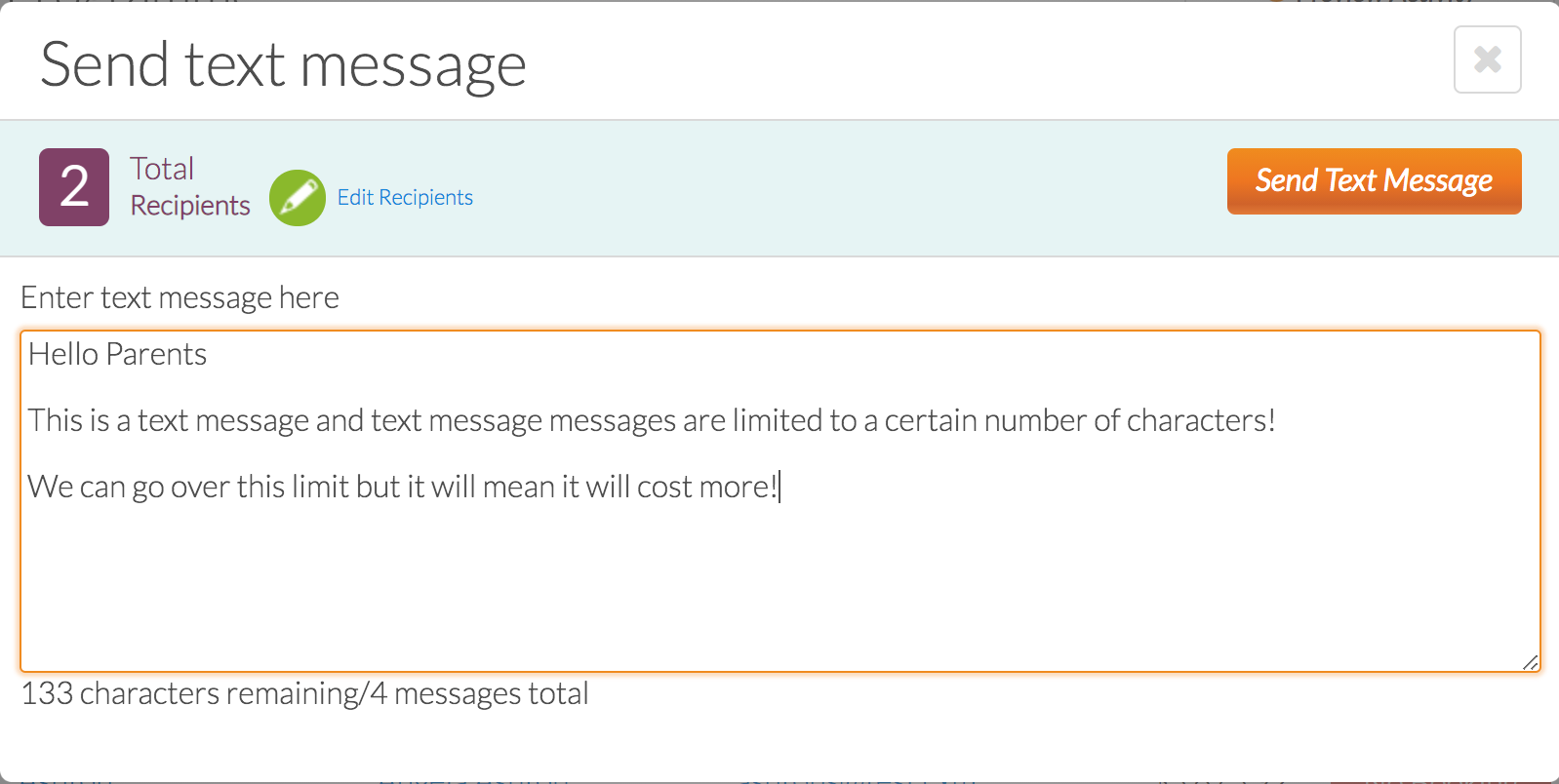Viewport: 1559px width, 784px height.
Task: Click the 'Send text message' dialog title
Action: 283,65
